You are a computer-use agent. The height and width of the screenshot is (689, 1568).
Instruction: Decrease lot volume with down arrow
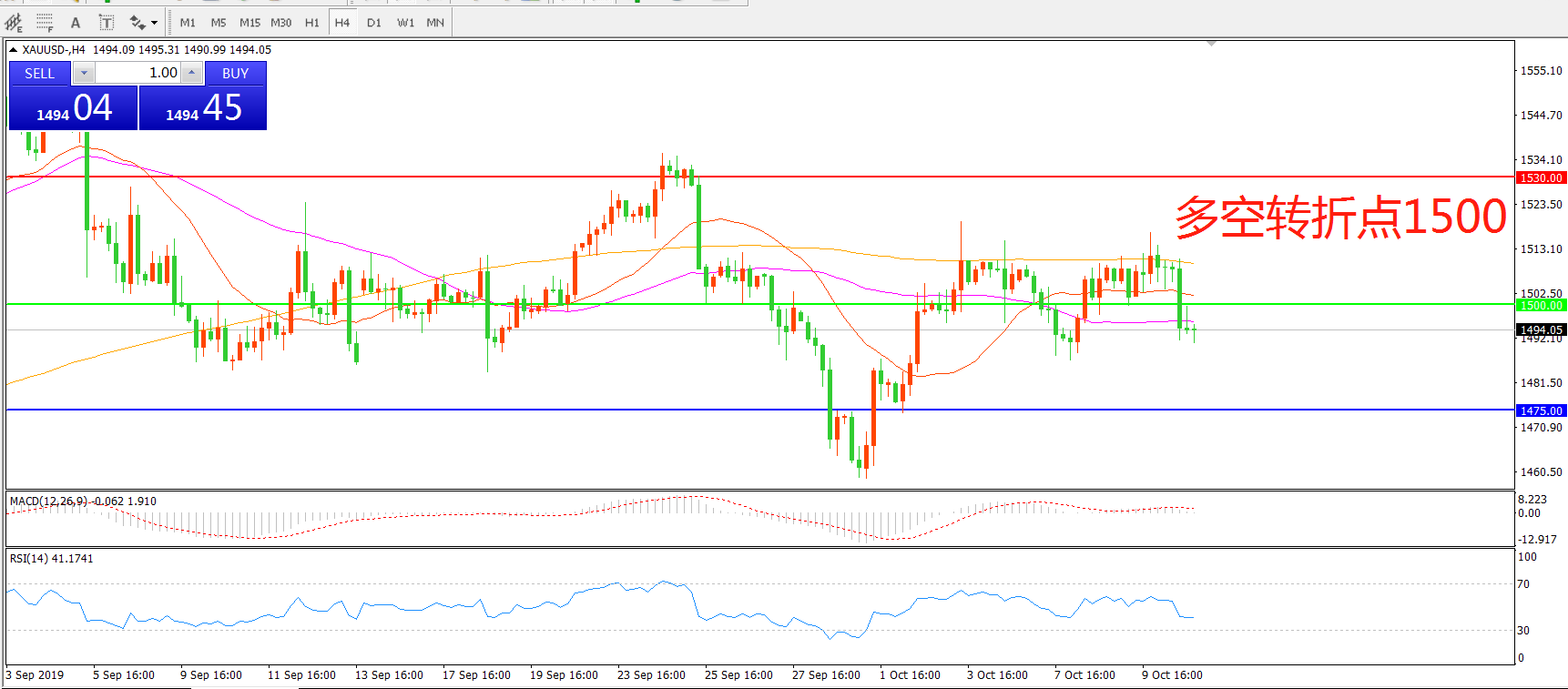pos(84,73)
